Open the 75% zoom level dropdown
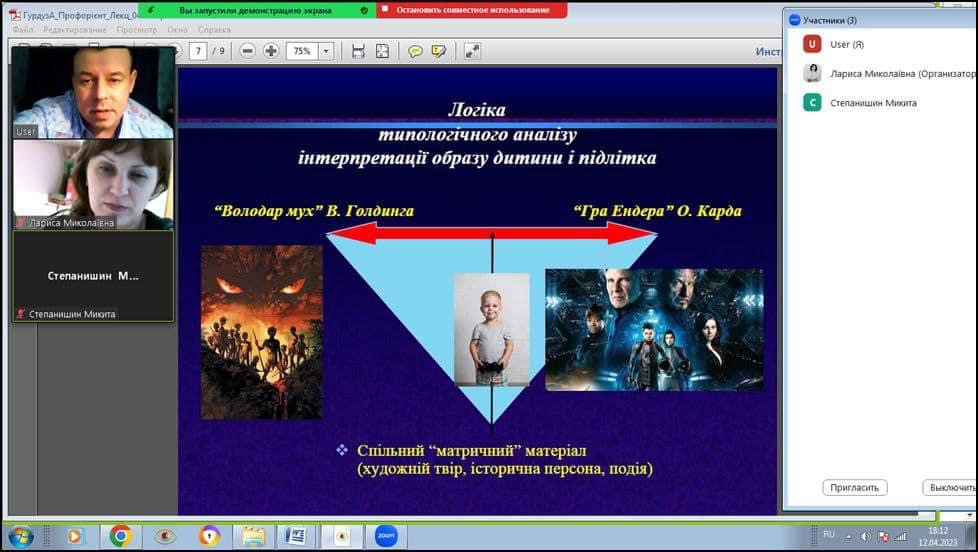Image resolution: width=978 pixels, height=552 pixels. 325,51
